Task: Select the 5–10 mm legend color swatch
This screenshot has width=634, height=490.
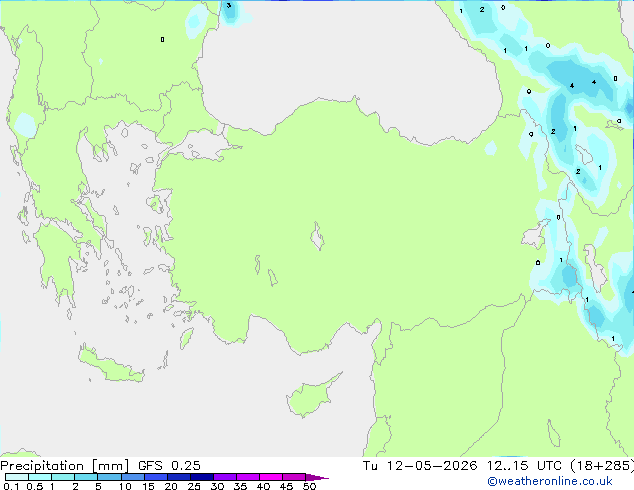Action: [x=109, y=477]
